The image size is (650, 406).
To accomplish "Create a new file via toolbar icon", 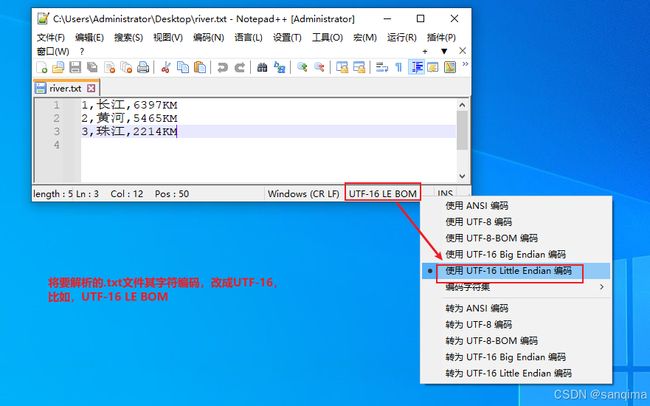I will 42,67.
